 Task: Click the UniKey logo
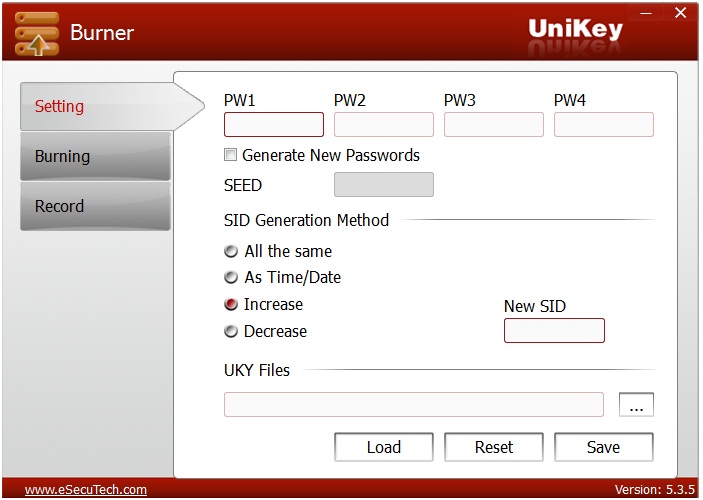pyautogui.click(x=576, y=30)
